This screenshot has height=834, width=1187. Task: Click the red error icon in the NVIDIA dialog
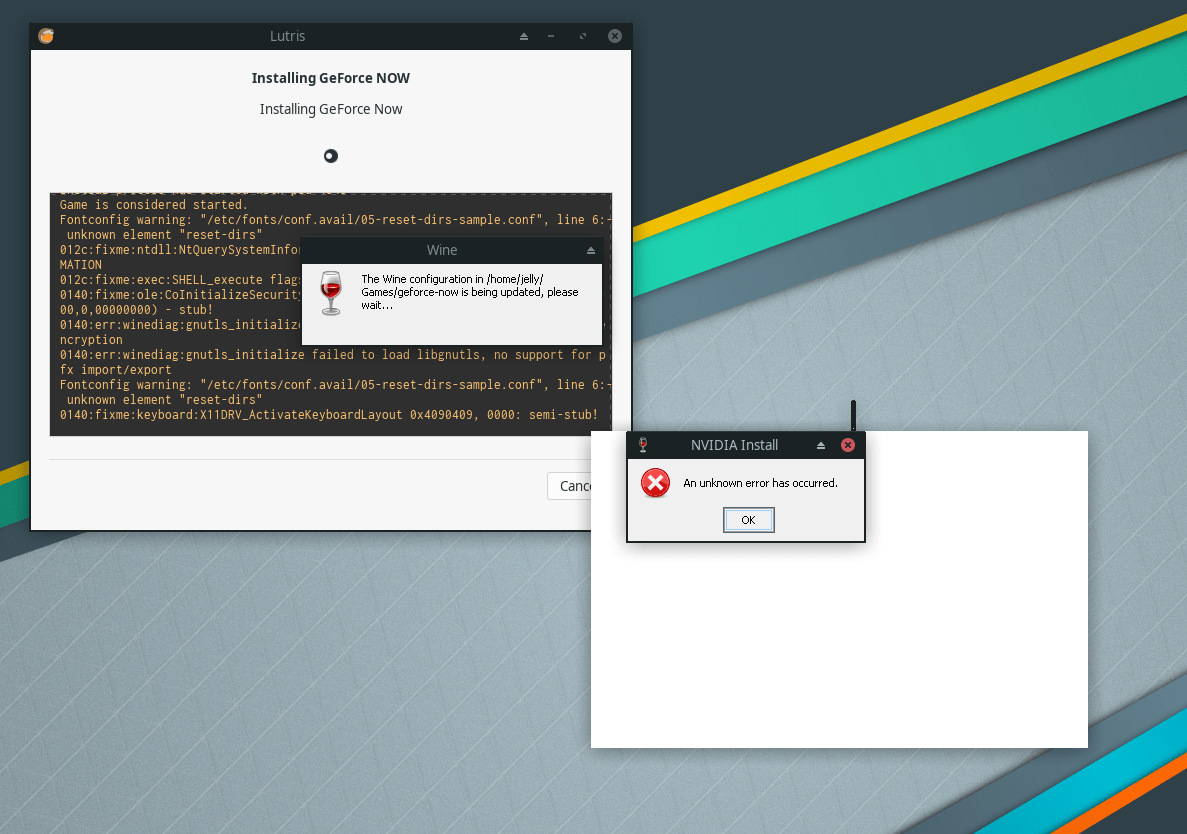pyautogui.click(x=656, y=483)
